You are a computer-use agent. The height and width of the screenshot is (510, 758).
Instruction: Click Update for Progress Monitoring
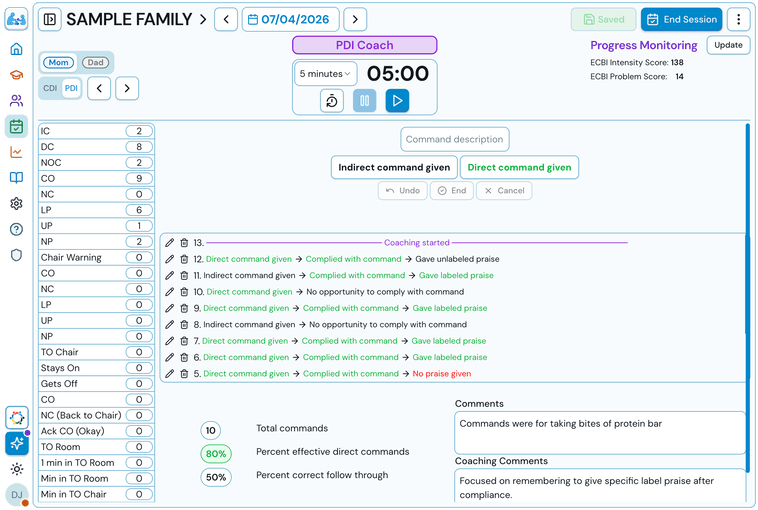[728, 45]
